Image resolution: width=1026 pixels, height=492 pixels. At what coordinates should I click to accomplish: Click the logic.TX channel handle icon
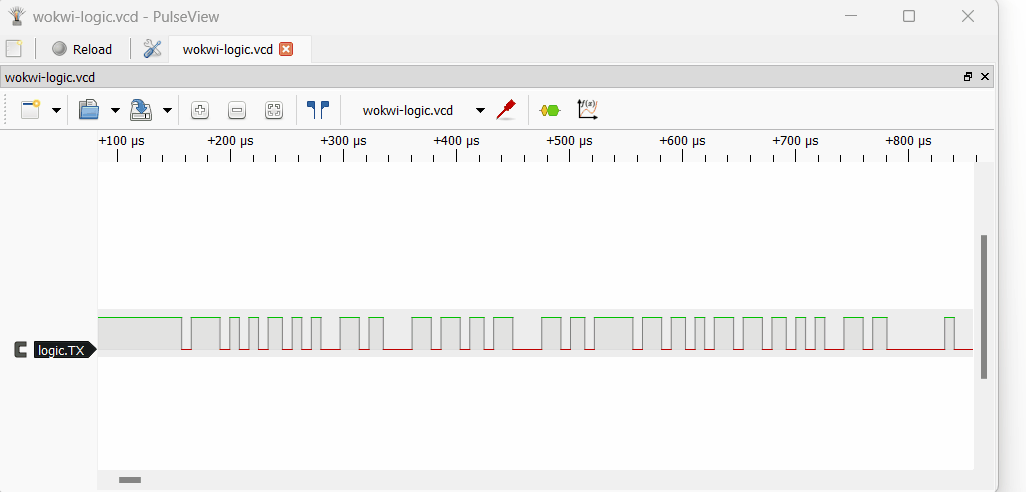pos(21,350)
